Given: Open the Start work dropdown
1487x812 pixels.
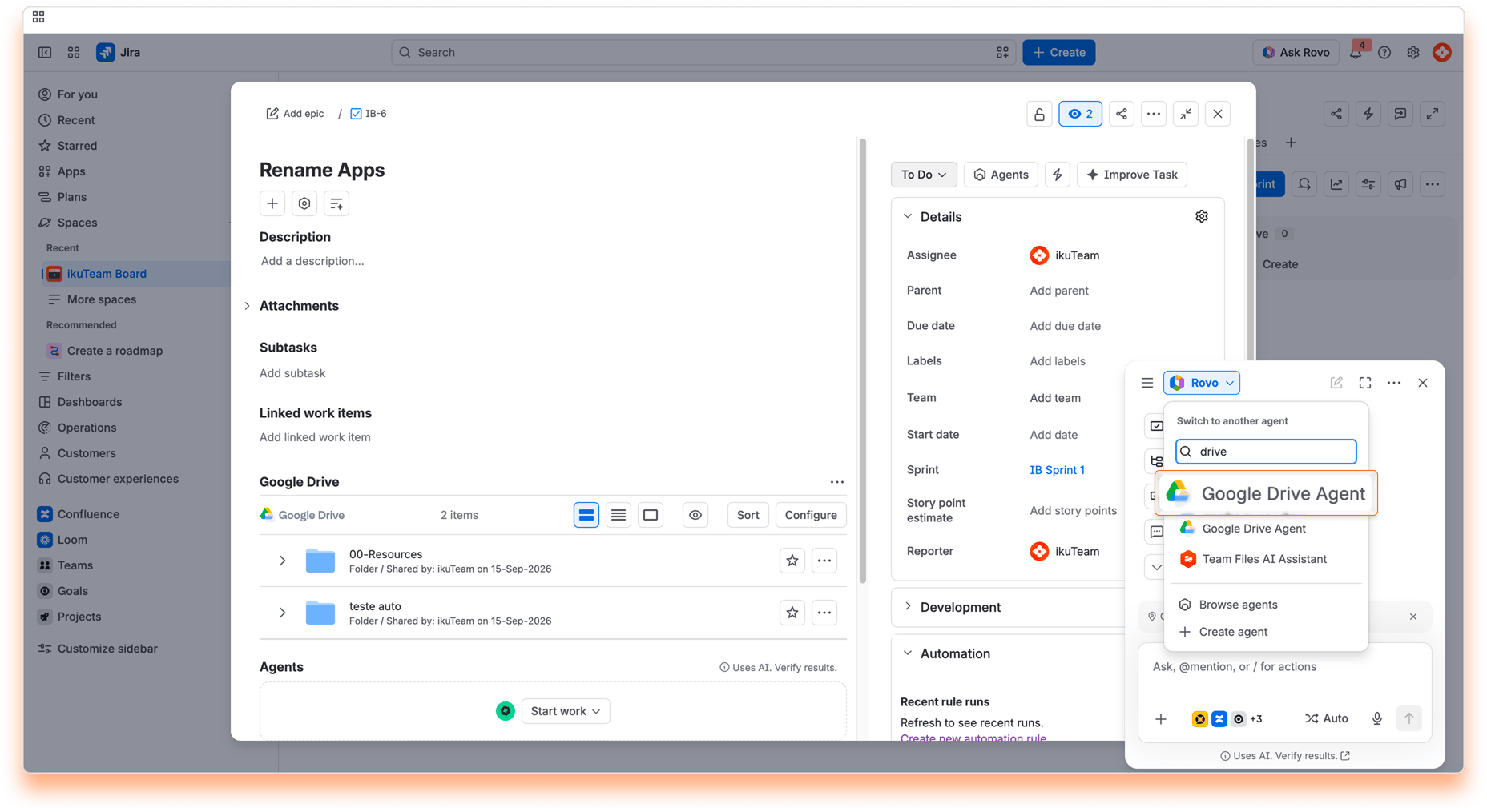Looking at the screenshot, I should (x=566, y=711).
